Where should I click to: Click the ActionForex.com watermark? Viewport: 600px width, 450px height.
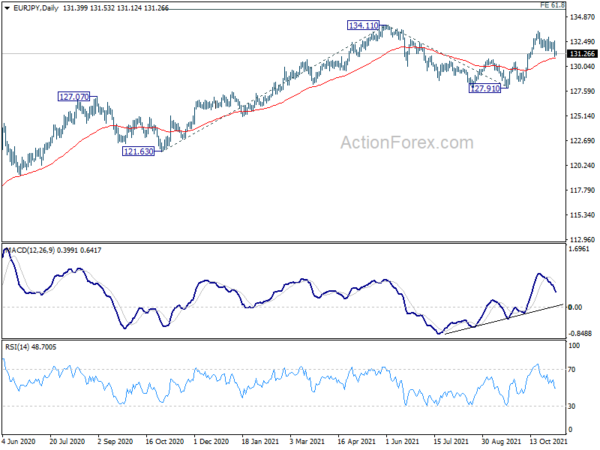(x=407, y=142)
